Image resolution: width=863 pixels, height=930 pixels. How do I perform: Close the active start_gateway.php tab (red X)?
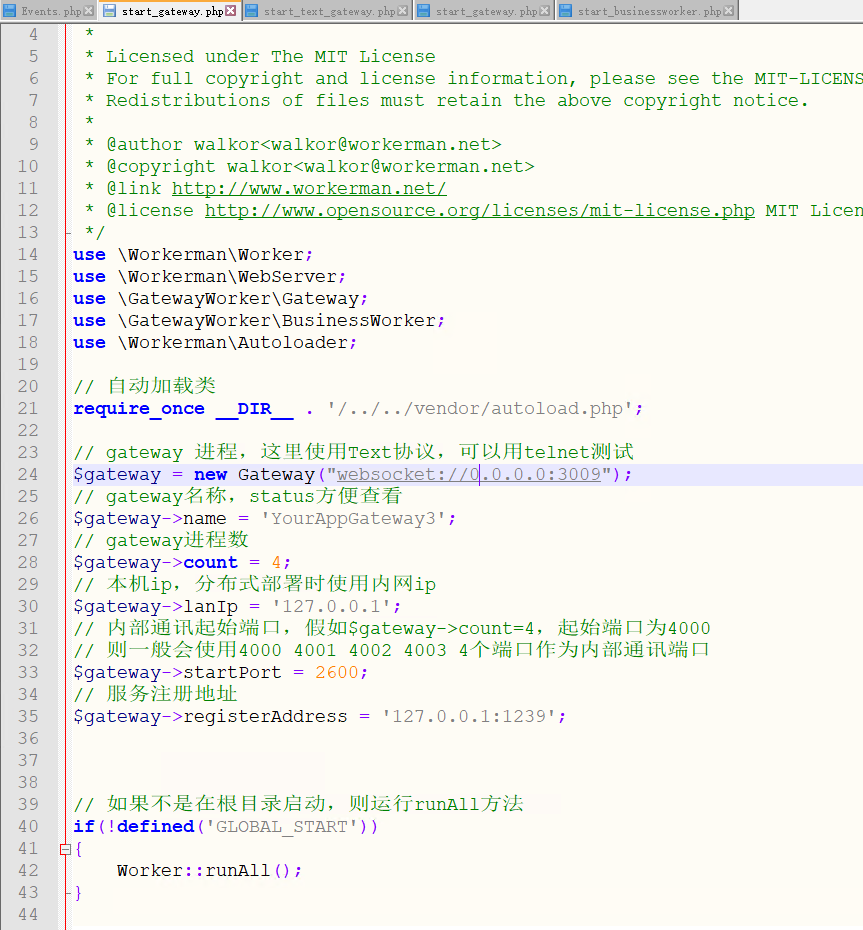point(231,11)
